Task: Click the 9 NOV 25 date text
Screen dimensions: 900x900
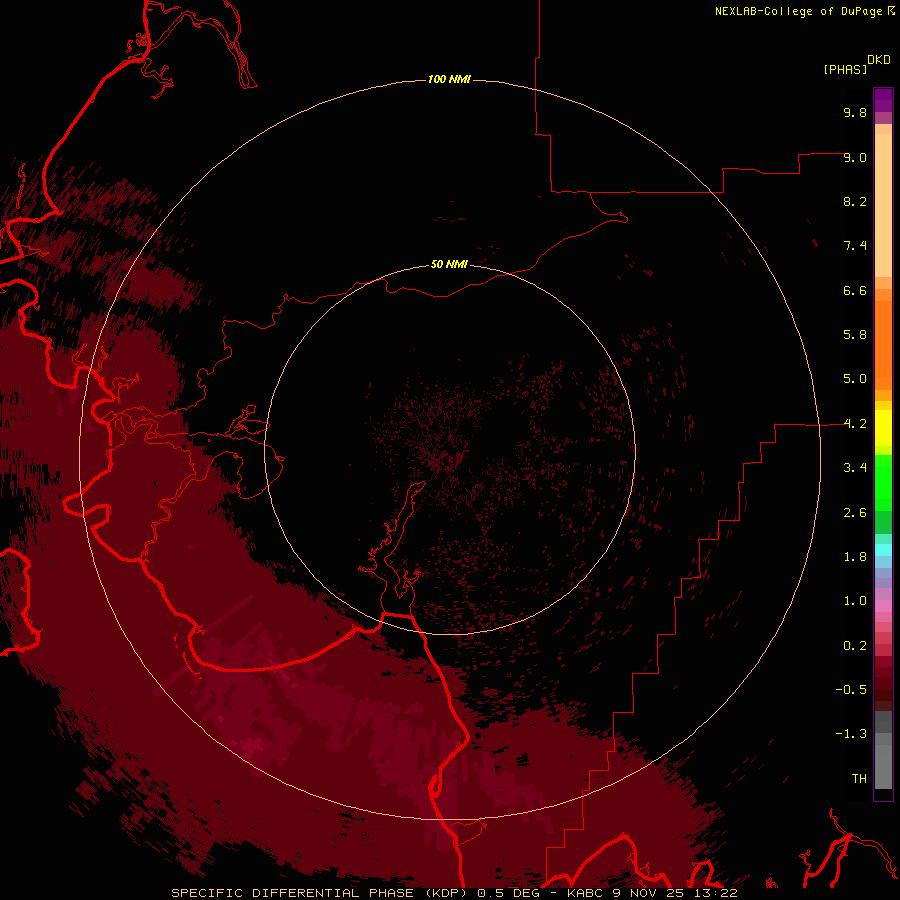Action: [x=648, y=893]
